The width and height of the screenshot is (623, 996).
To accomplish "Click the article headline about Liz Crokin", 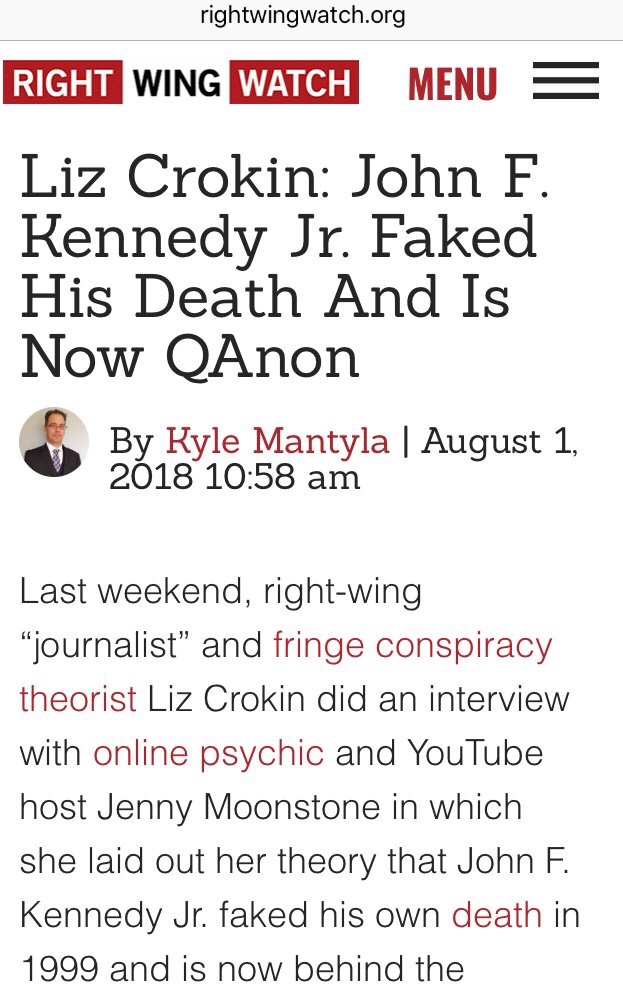I will pos(280,267).
